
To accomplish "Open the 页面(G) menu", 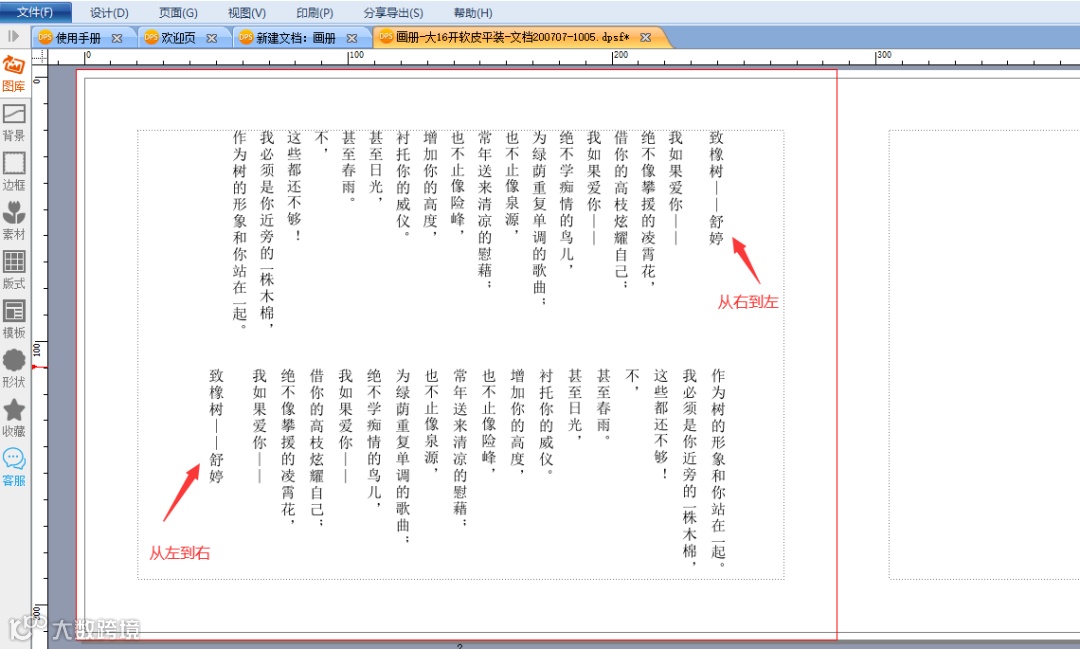I will 178,12.
